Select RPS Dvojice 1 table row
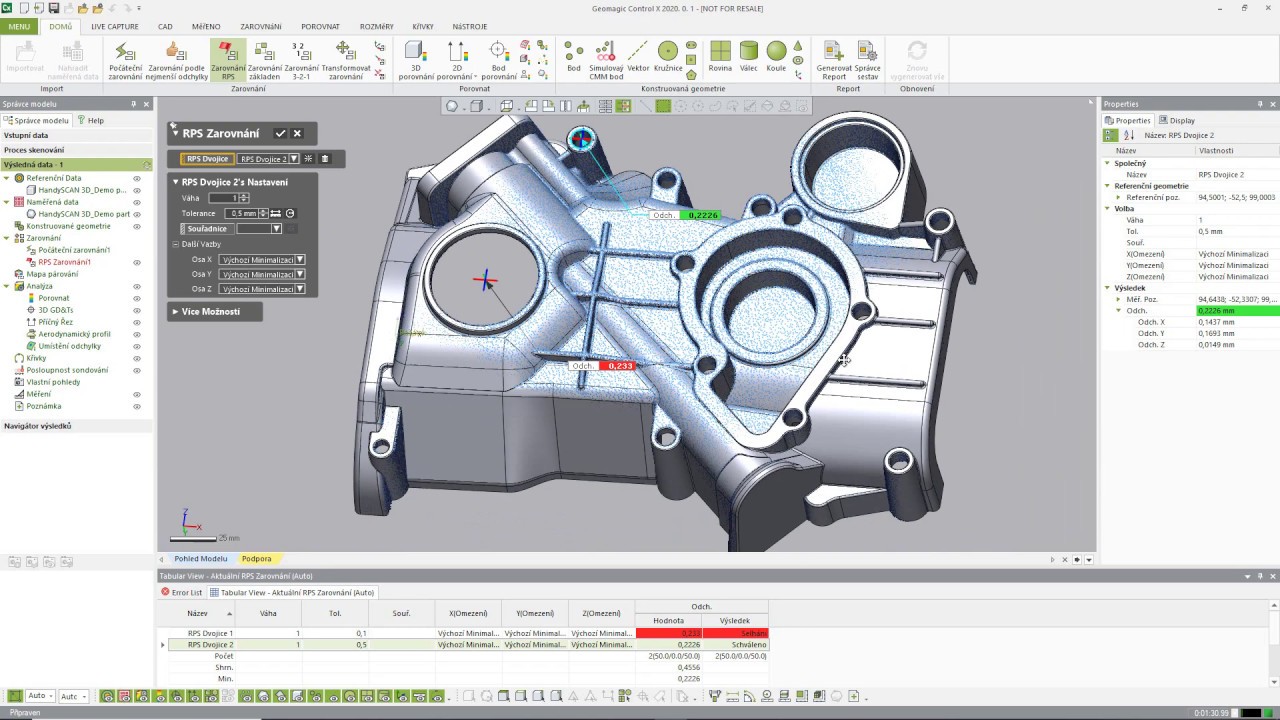This screenshot has width=1280, height=720. tap(211, 633)
